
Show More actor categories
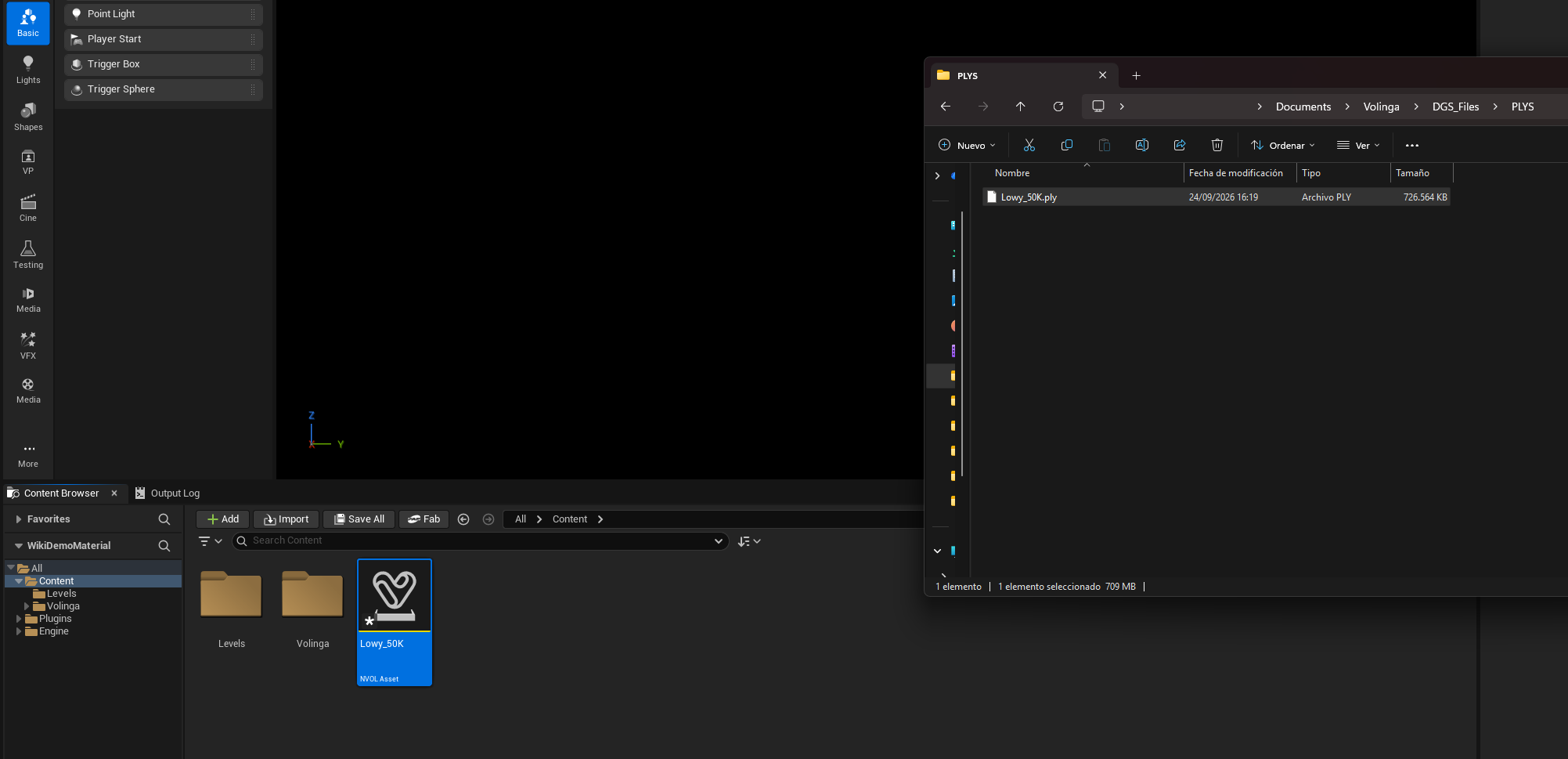tap(28, 455)
